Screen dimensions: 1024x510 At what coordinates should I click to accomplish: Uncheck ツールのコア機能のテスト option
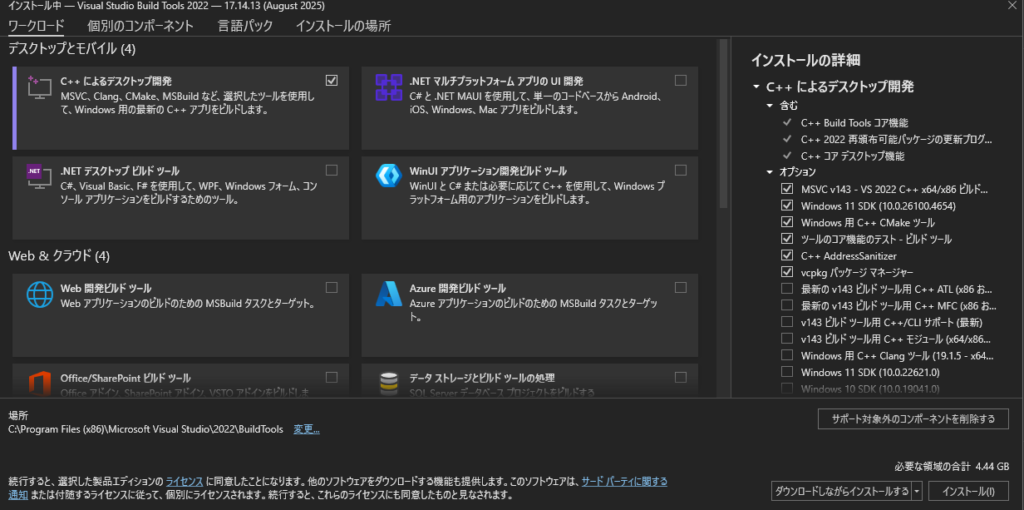pyautogui.click(x=787, y=239)
